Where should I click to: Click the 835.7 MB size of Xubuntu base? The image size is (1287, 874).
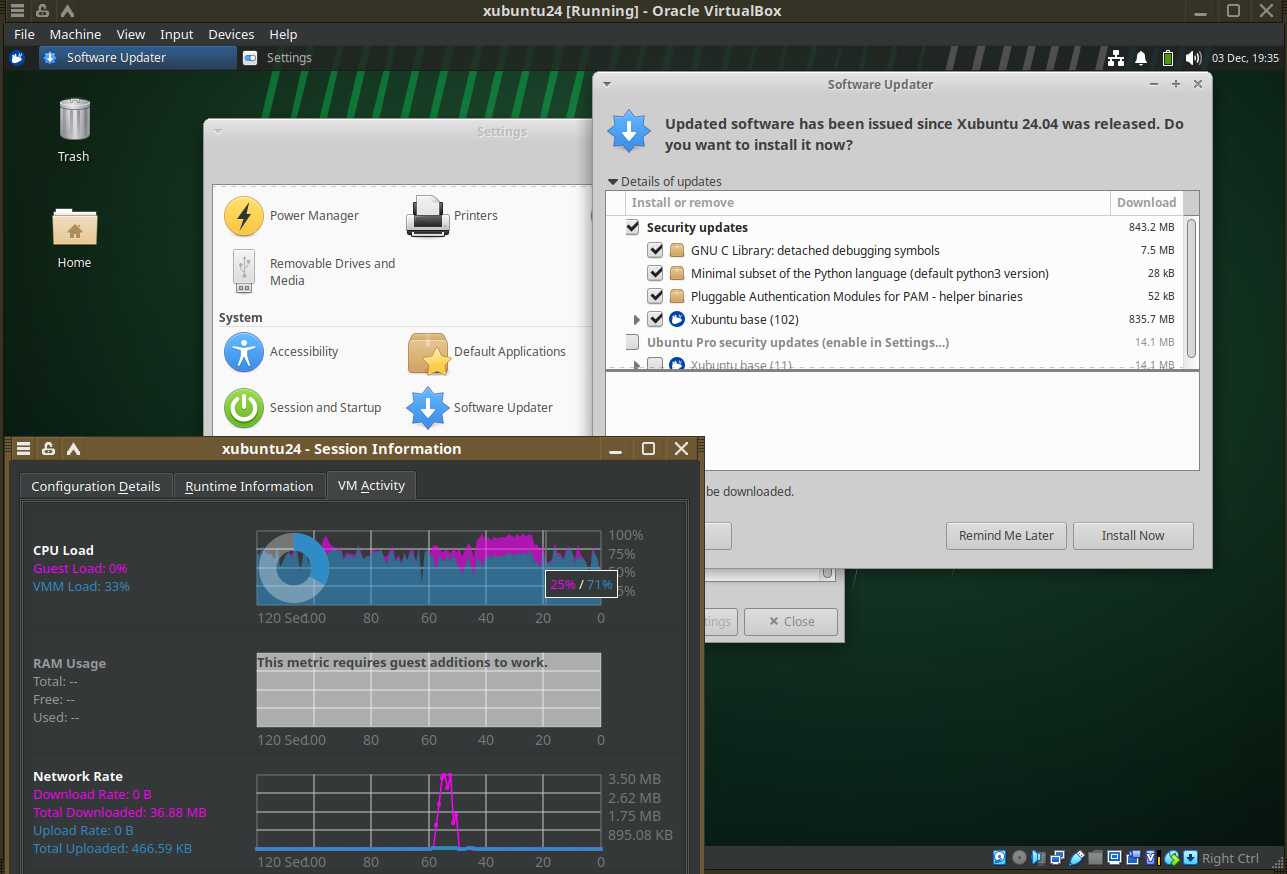click(1151, 320)
